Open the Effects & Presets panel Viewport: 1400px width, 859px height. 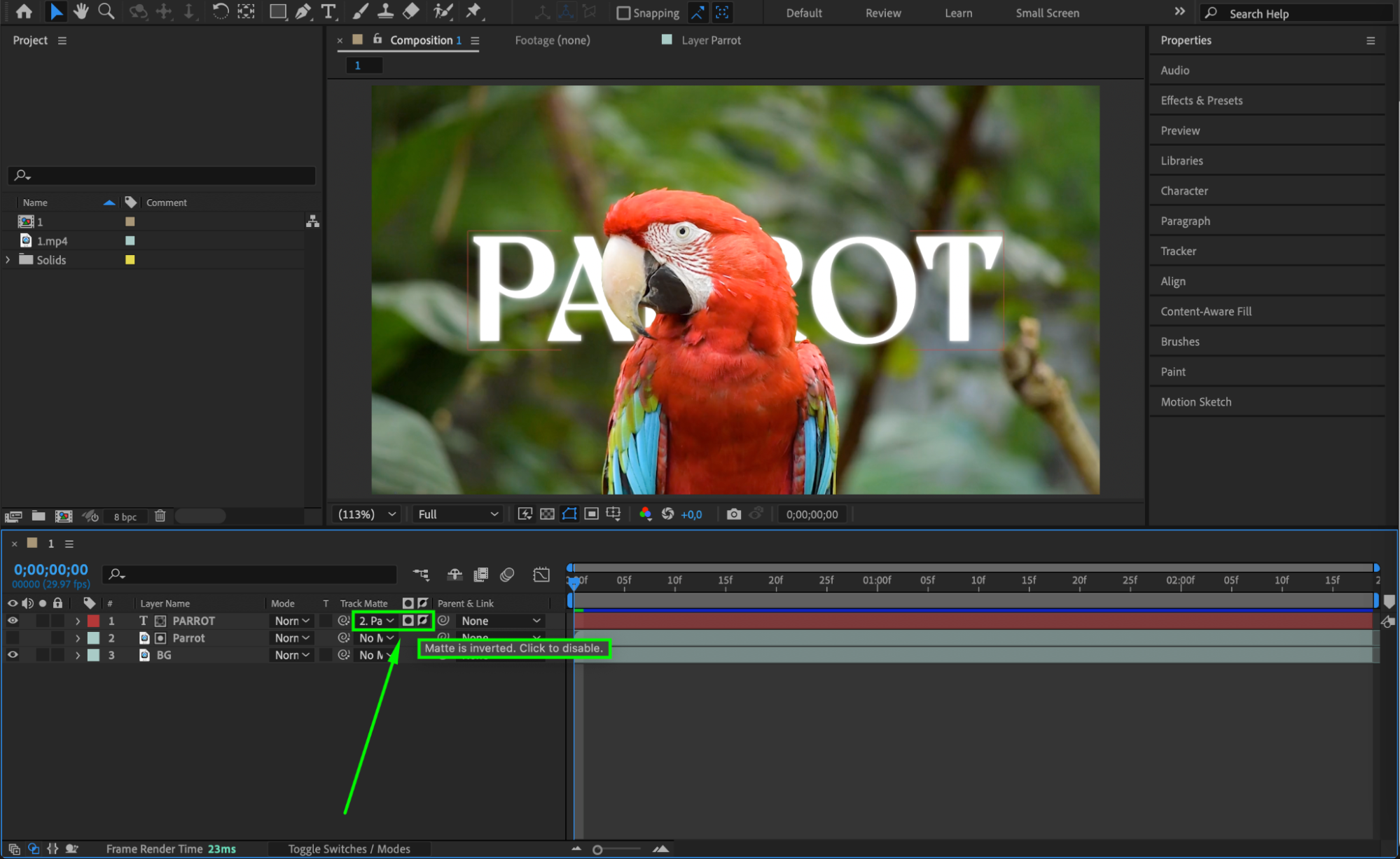(1201, 100)
